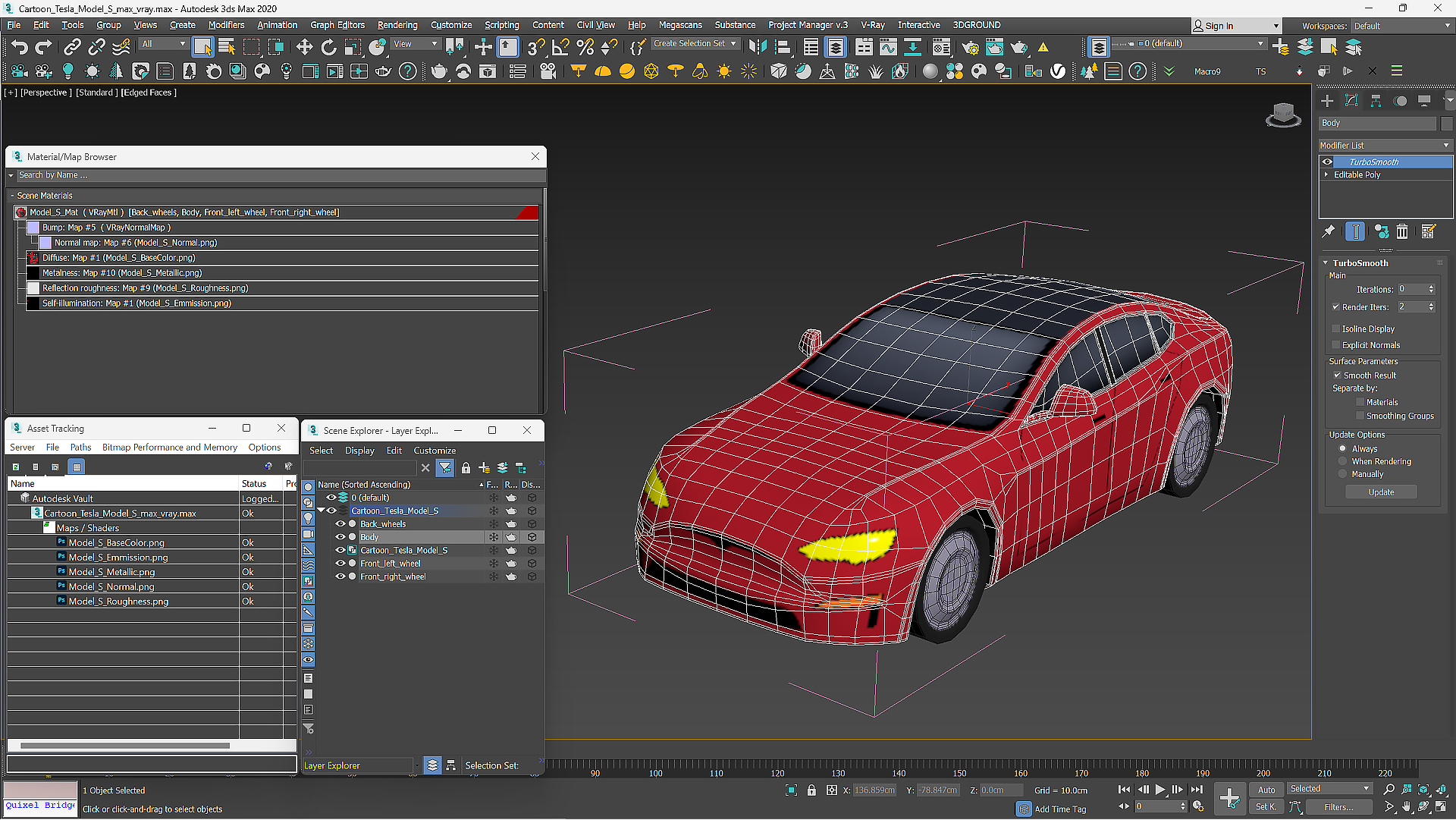This screenshot has width=1456, height=820.
Task: Select the Manually update option
Action: (x=1342, y=475)
